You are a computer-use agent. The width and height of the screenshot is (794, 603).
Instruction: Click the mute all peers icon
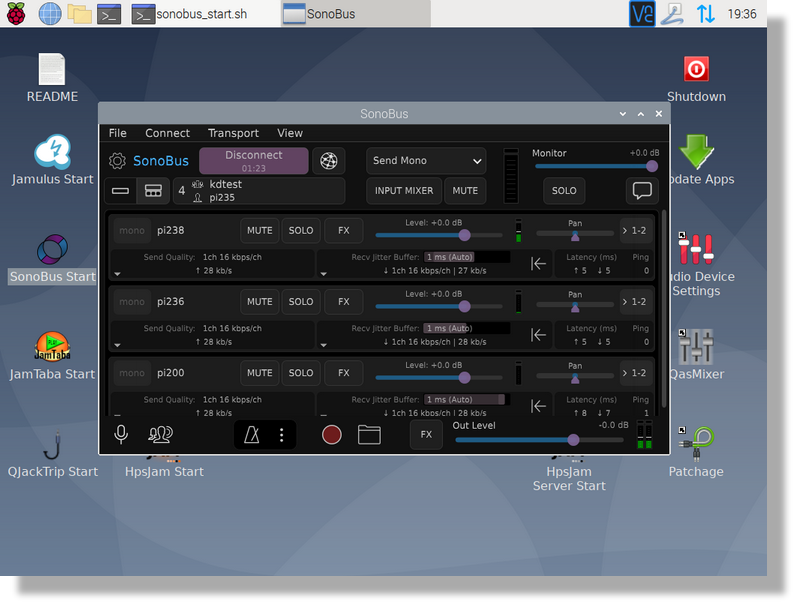click(161, 434)
